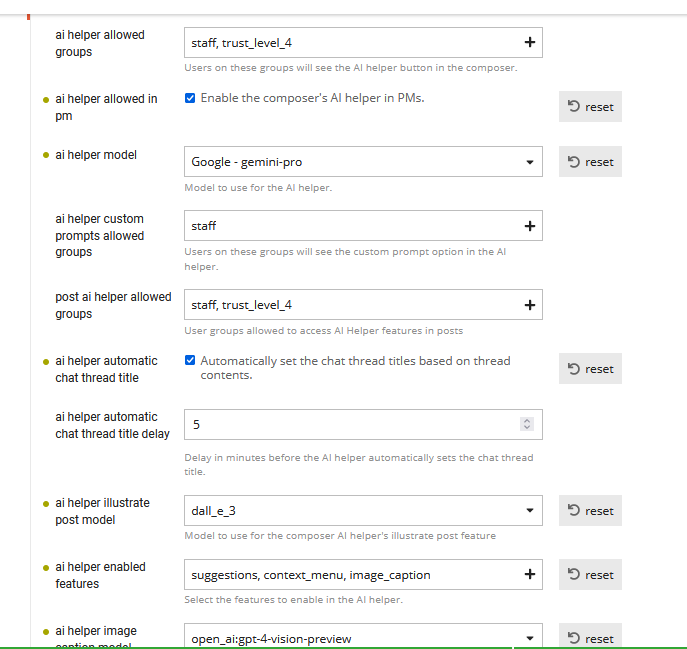The height and width of the screenshot is (649, 687).
Task: Click the ai helper allowed groups field
Action: (x=363, y=43)
